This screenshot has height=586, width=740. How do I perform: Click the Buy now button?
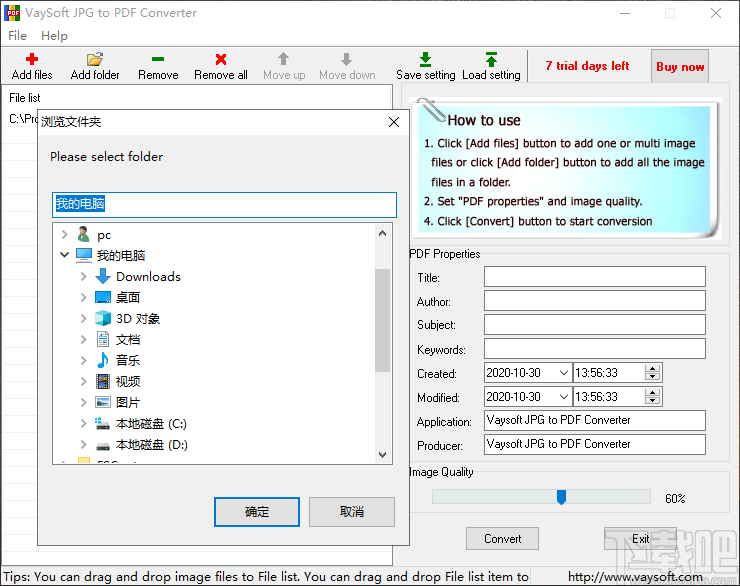click(680, 67)
